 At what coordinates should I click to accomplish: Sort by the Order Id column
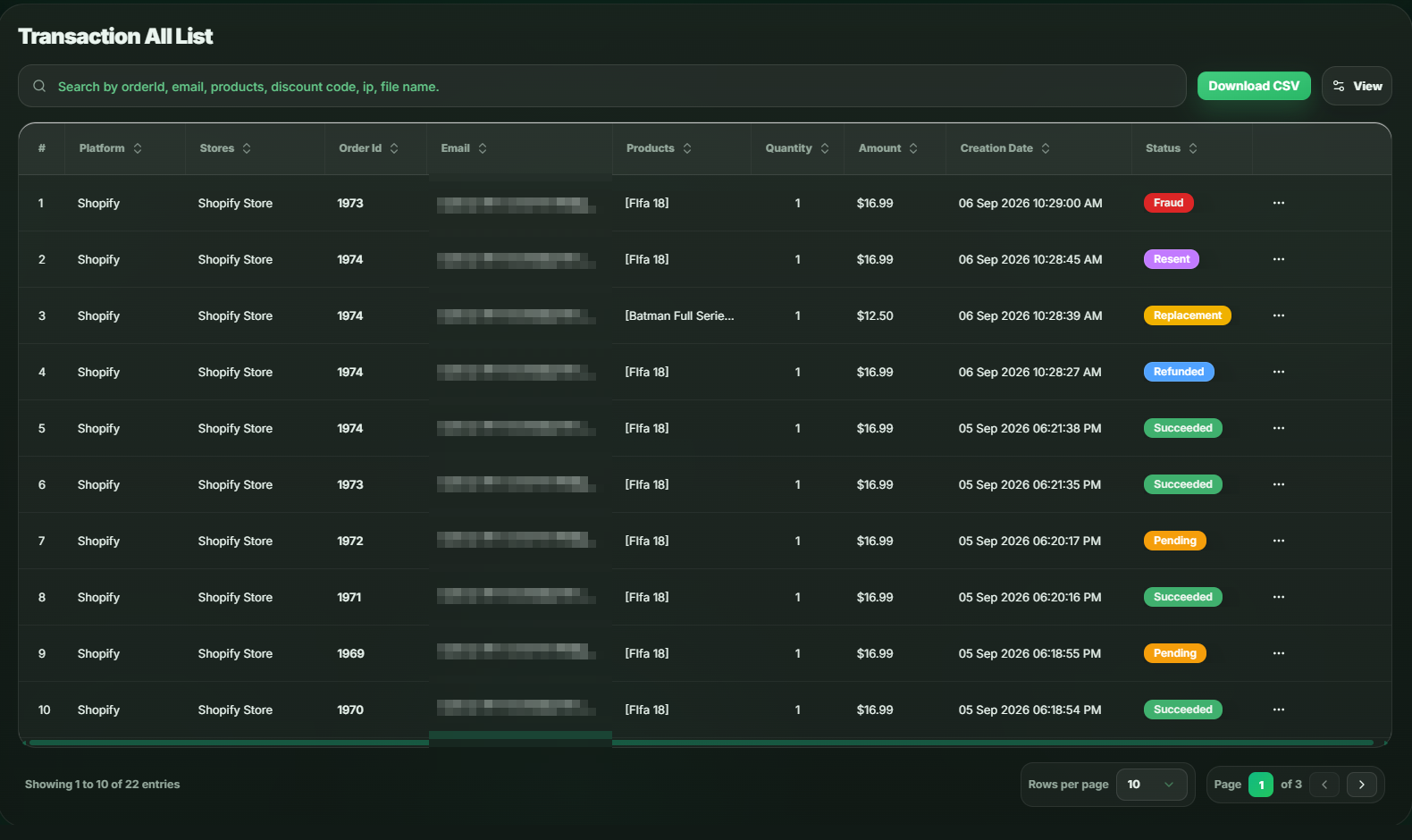tap(369, 148)
